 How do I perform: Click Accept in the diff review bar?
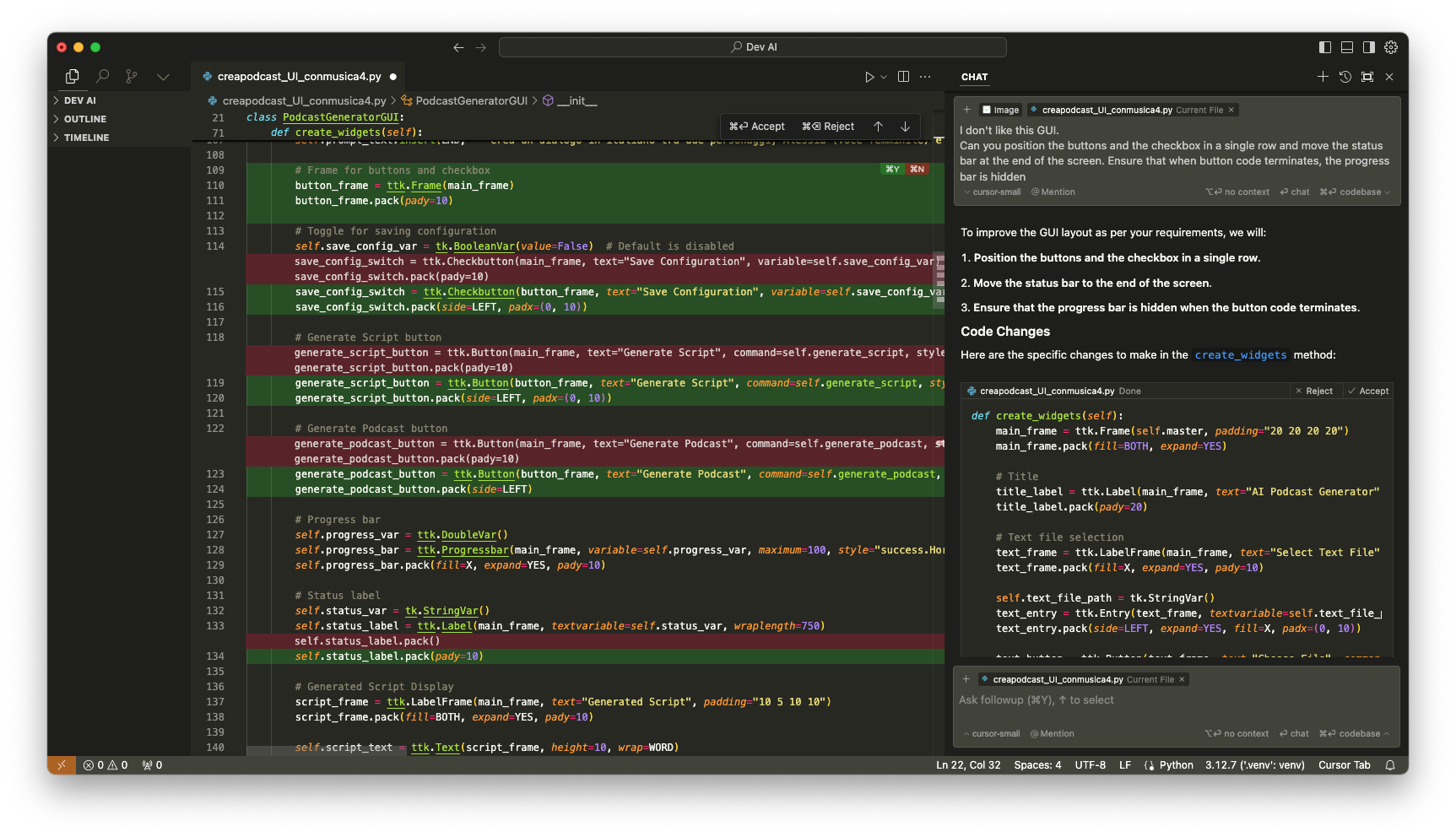tap(758, 127)
